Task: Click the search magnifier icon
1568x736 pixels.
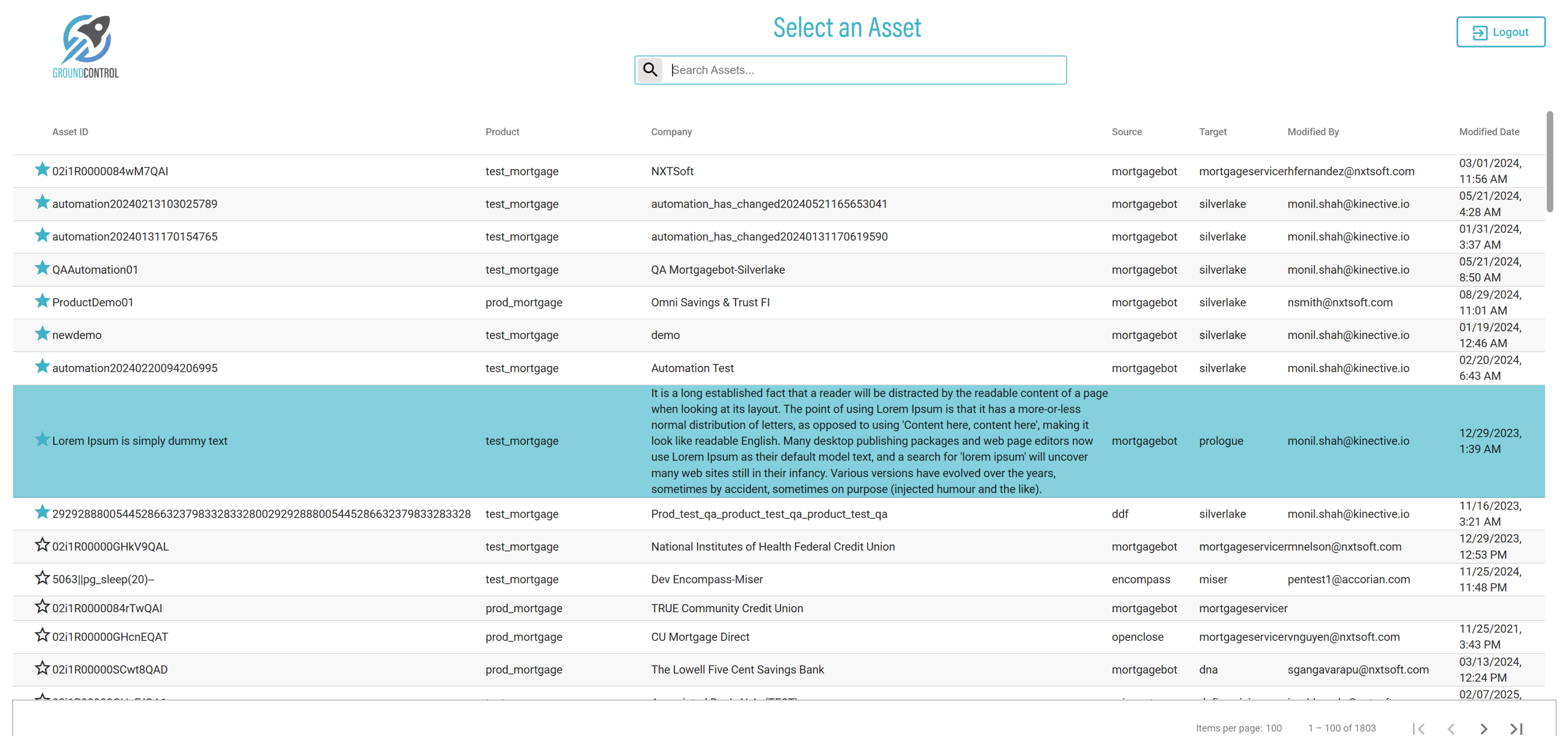Action: coord(649,69)
